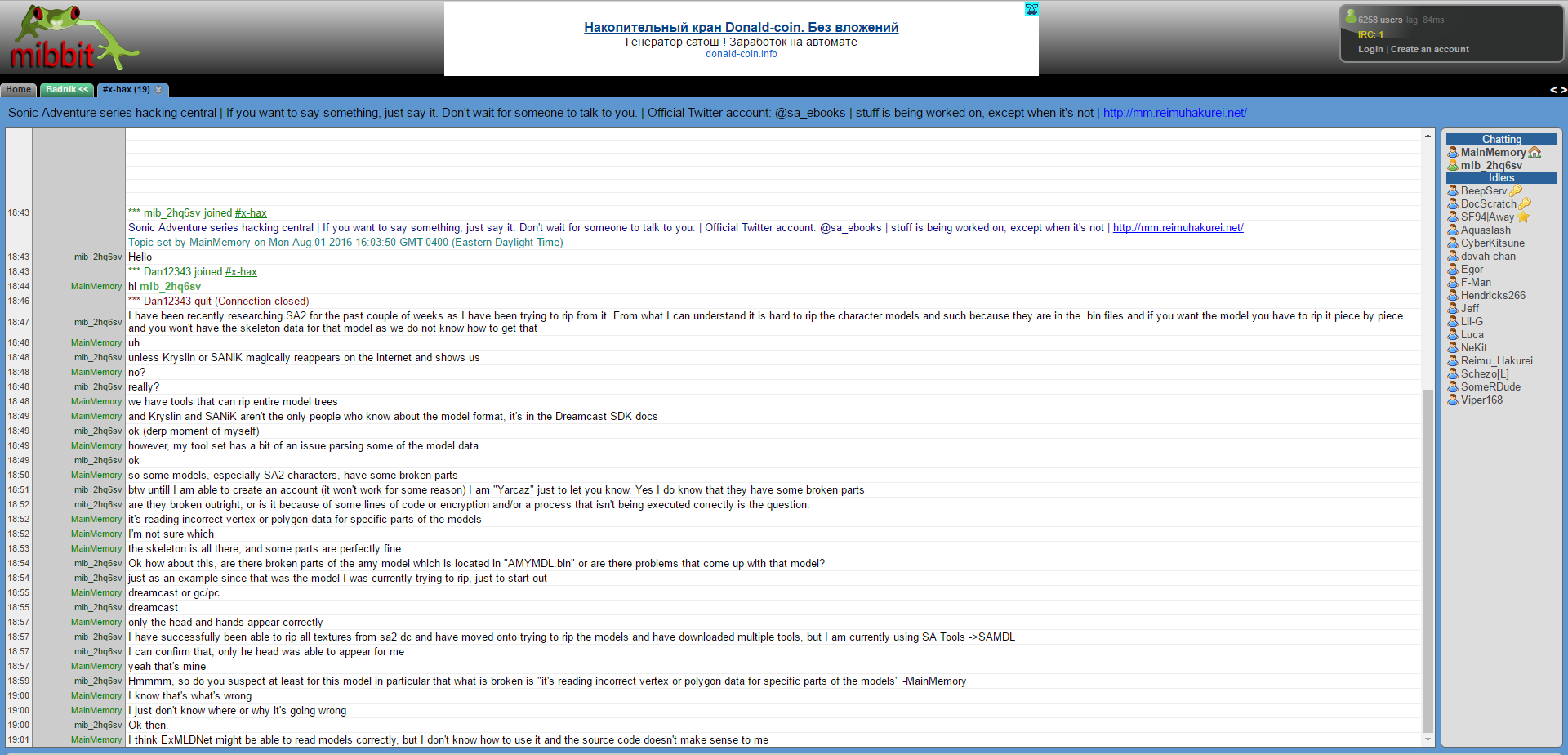Click the avatar icon beside Egor
The image size is (1568, 755).
point(1453,270)
